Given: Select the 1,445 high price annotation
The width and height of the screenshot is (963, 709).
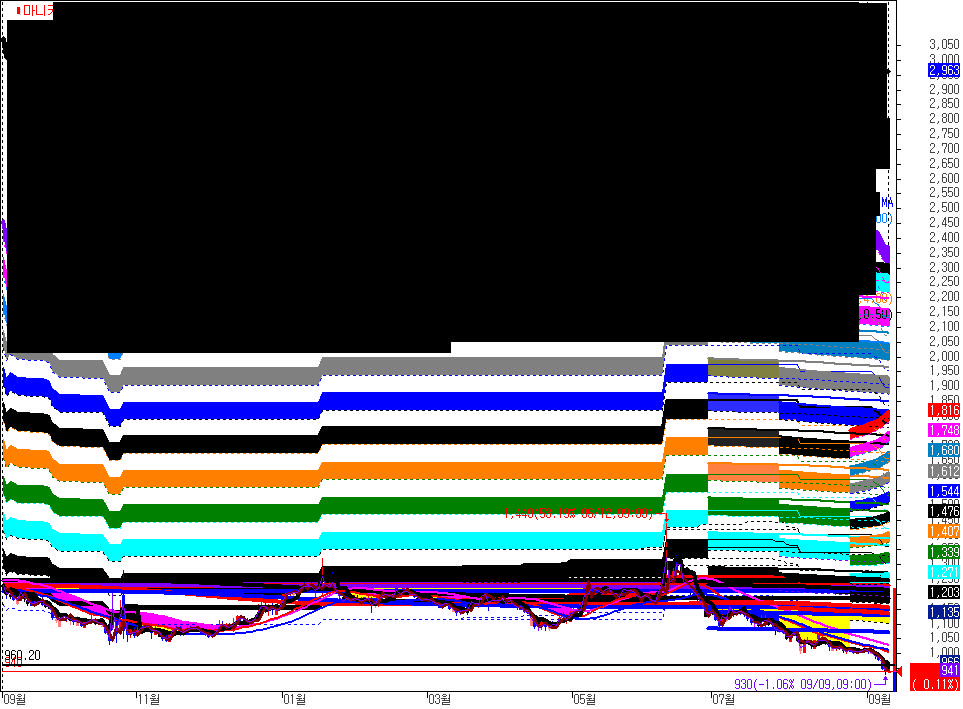Looking at the screenshot, I should pyautogui.click(x=578, y=514).
